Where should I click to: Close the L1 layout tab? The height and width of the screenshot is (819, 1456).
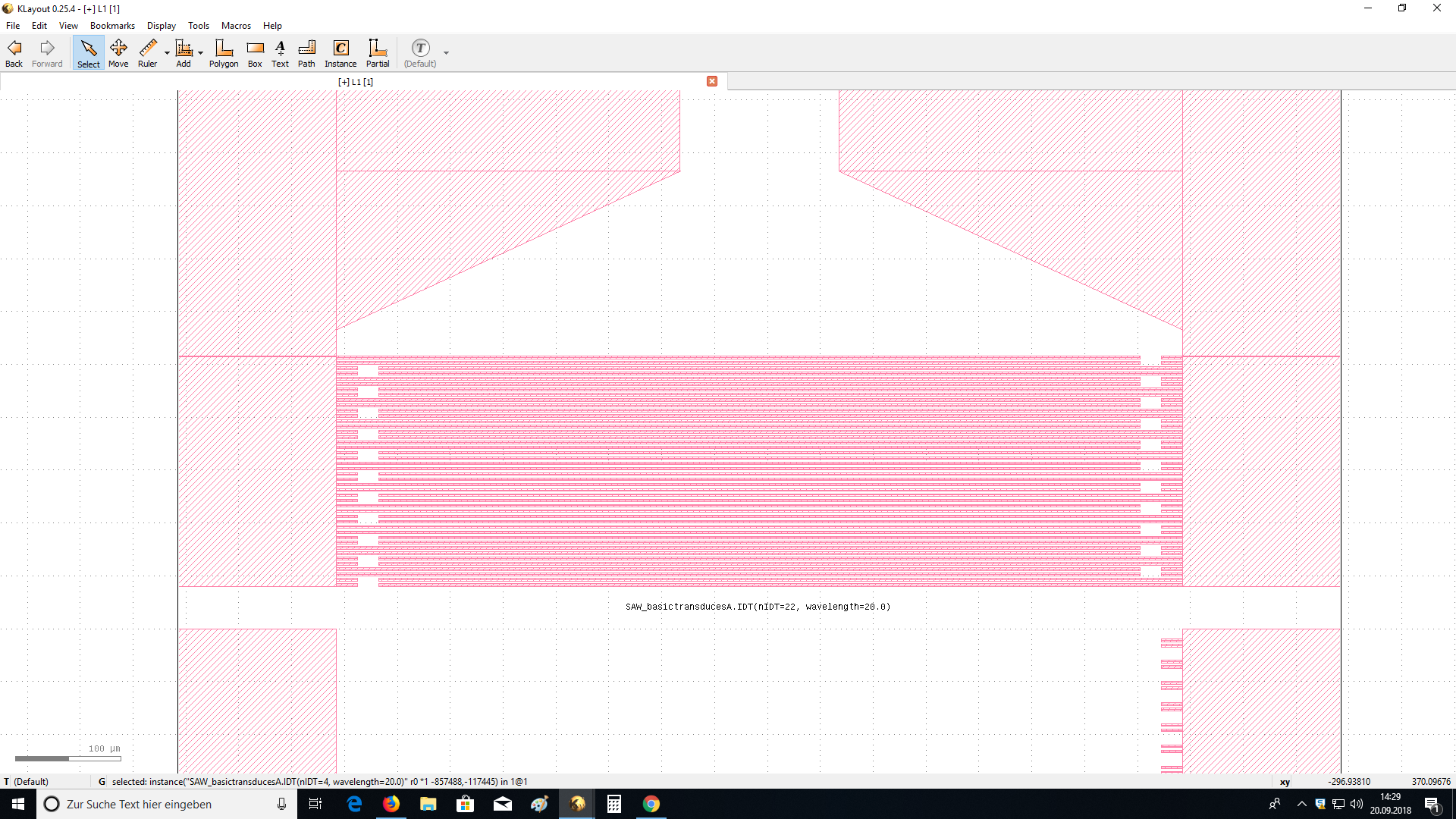click(712, 81)
